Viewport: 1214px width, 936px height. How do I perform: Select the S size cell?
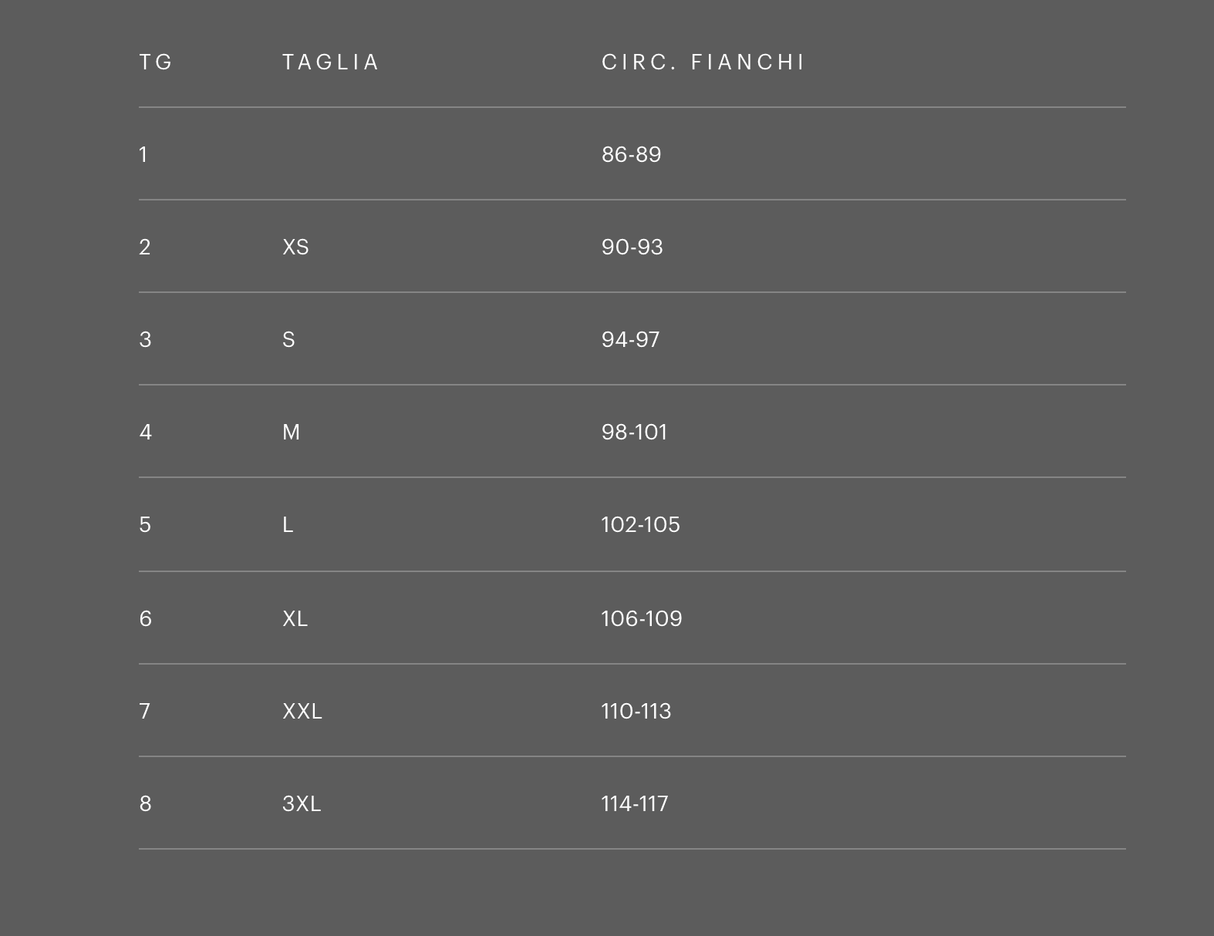point(289,340)
